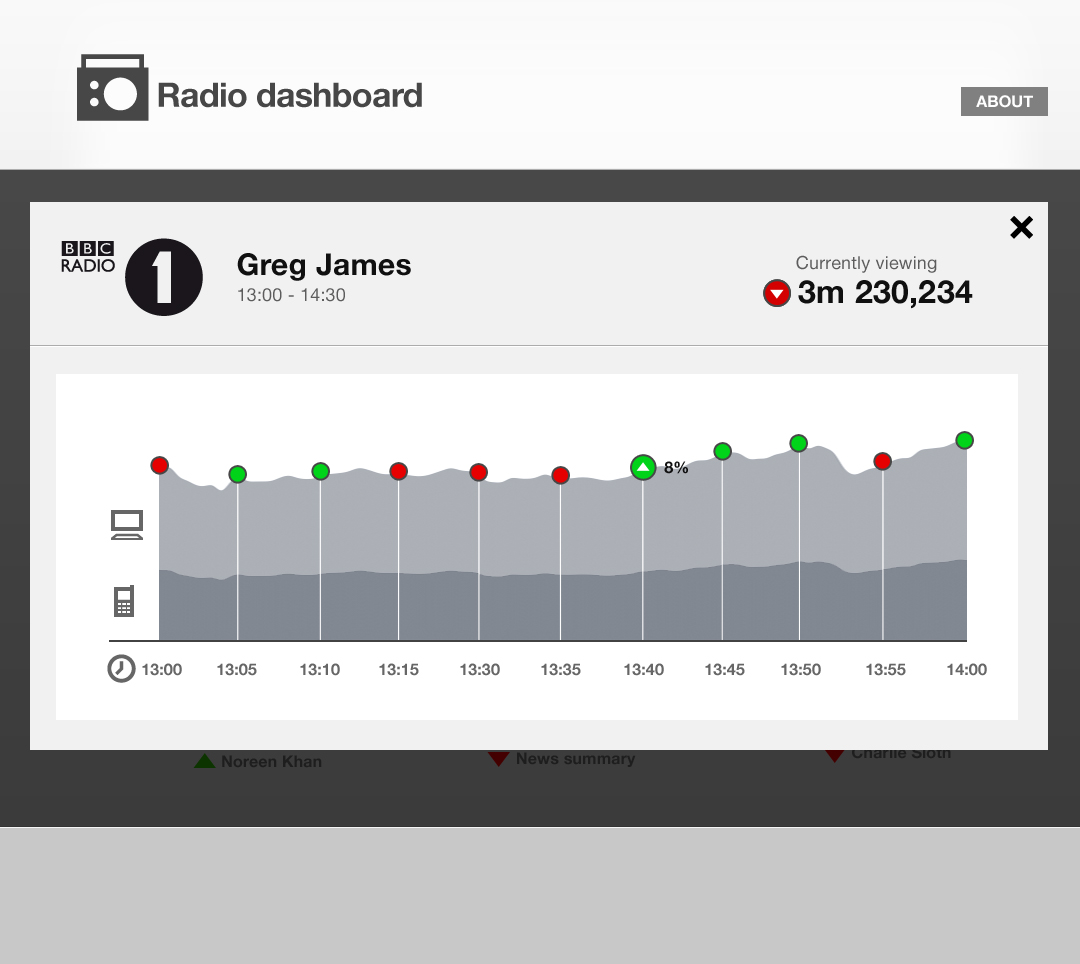
Task: Click the green up arrow beside Noreen Khan
Action: [x=206, y=760]
